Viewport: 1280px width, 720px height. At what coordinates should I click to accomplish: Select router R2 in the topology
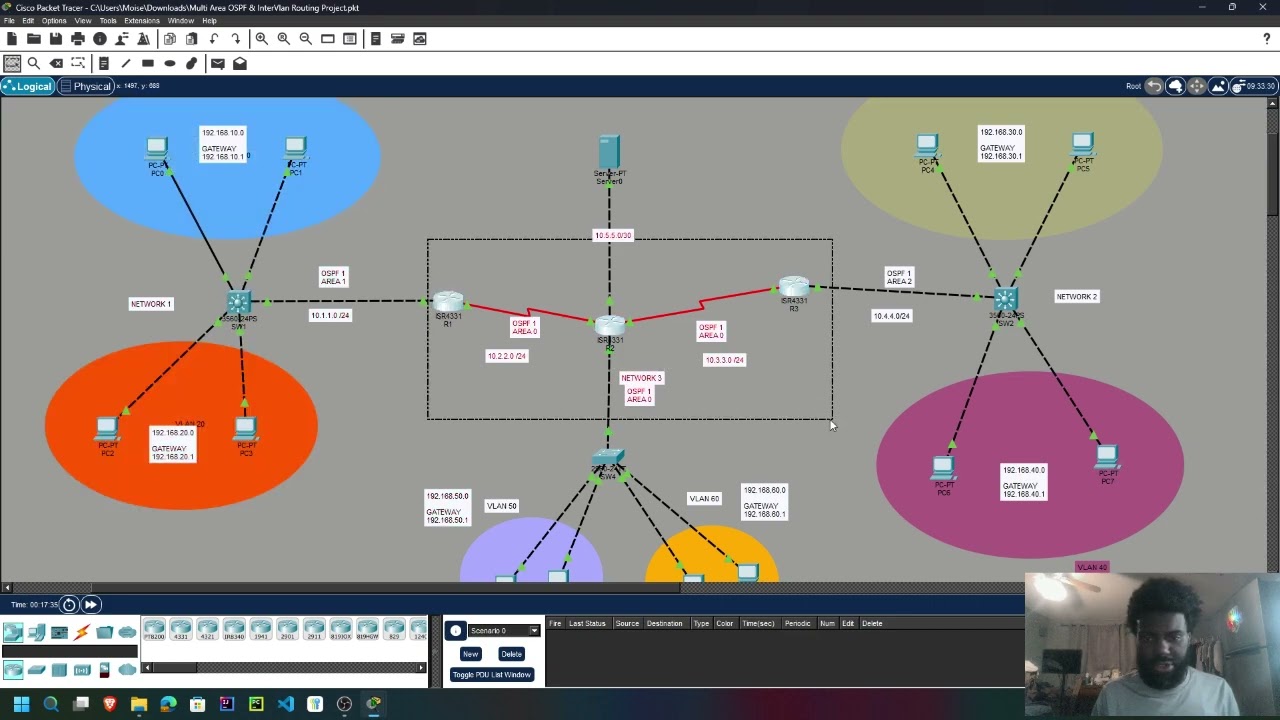tap(609, 328)
